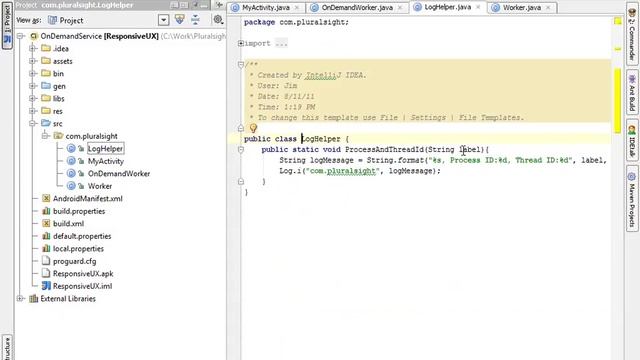Screen dimensions: 640x360
Task: Click the OnDemandWorker class icon in tree
Action: point(71,173)
